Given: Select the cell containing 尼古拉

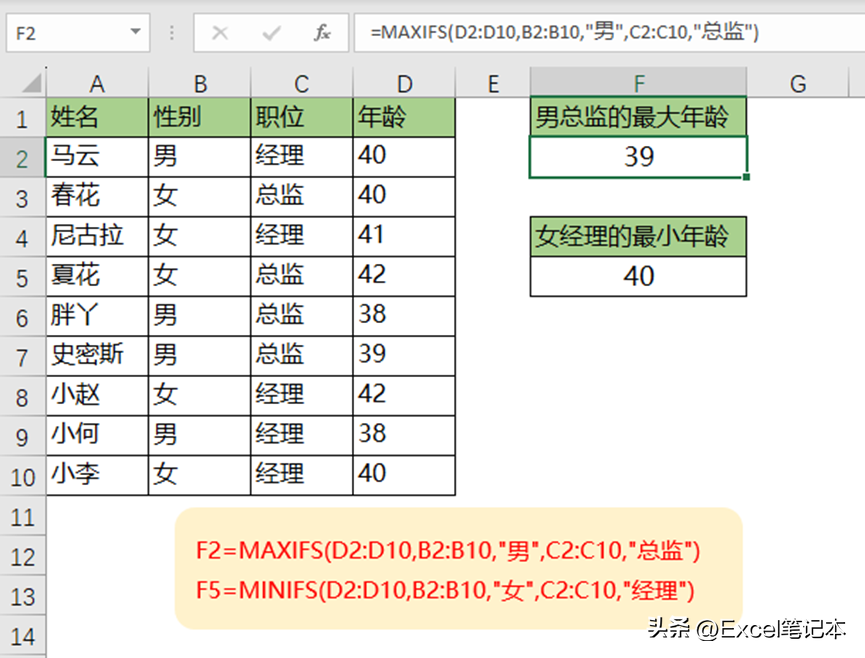Looking at the screenshot, I should pos(97,237).
